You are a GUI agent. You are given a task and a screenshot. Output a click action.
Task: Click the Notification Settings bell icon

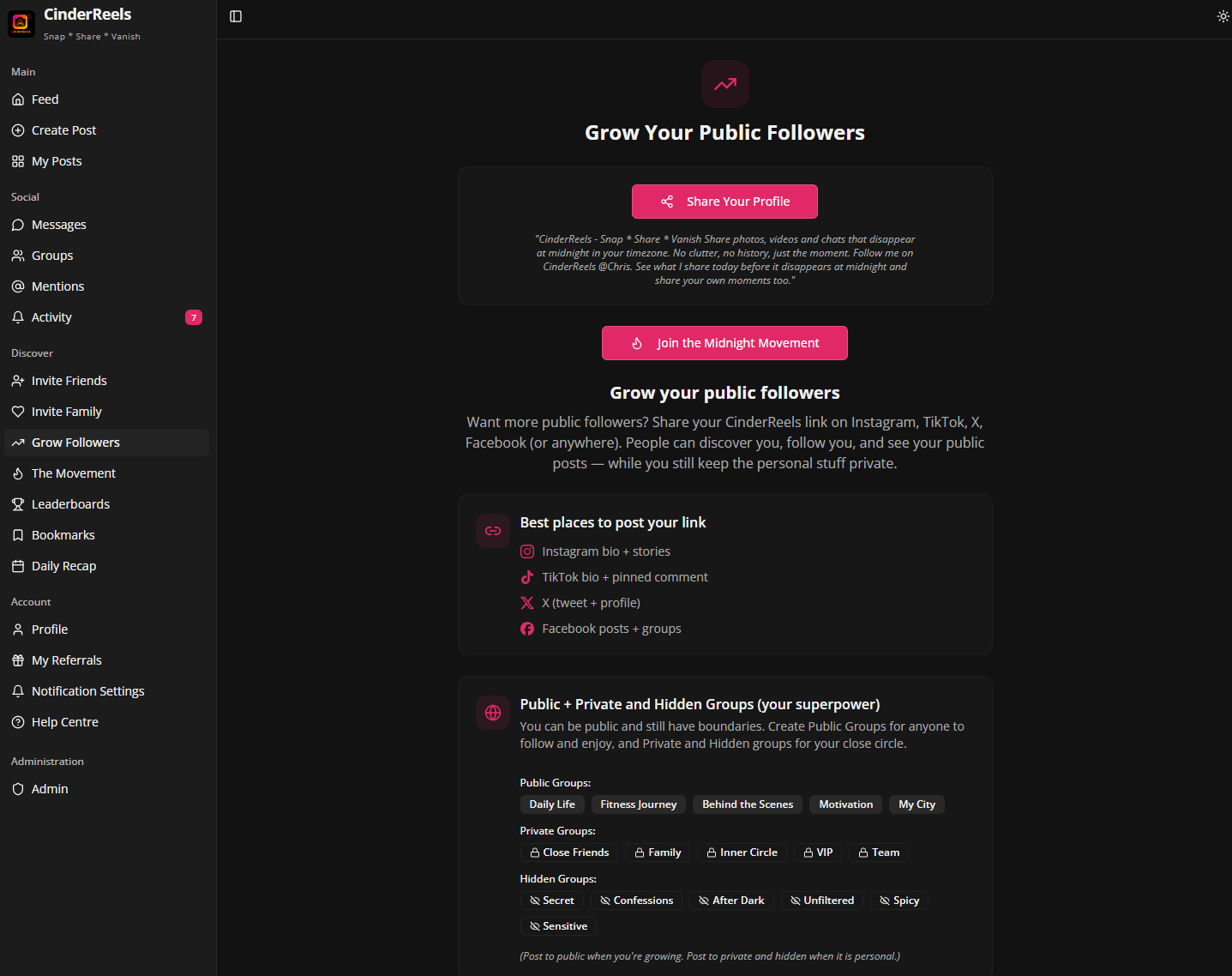tap(18, 691)
